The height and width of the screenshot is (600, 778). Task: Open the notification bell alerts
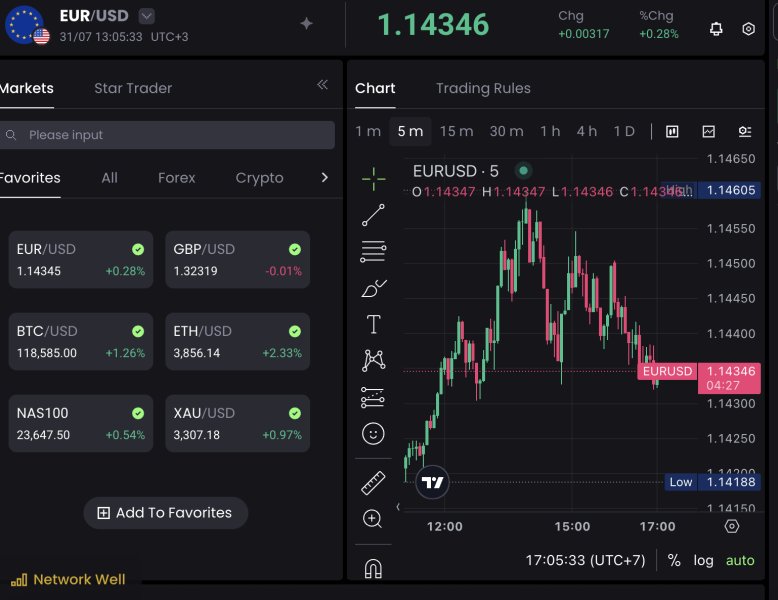(716, 29)
